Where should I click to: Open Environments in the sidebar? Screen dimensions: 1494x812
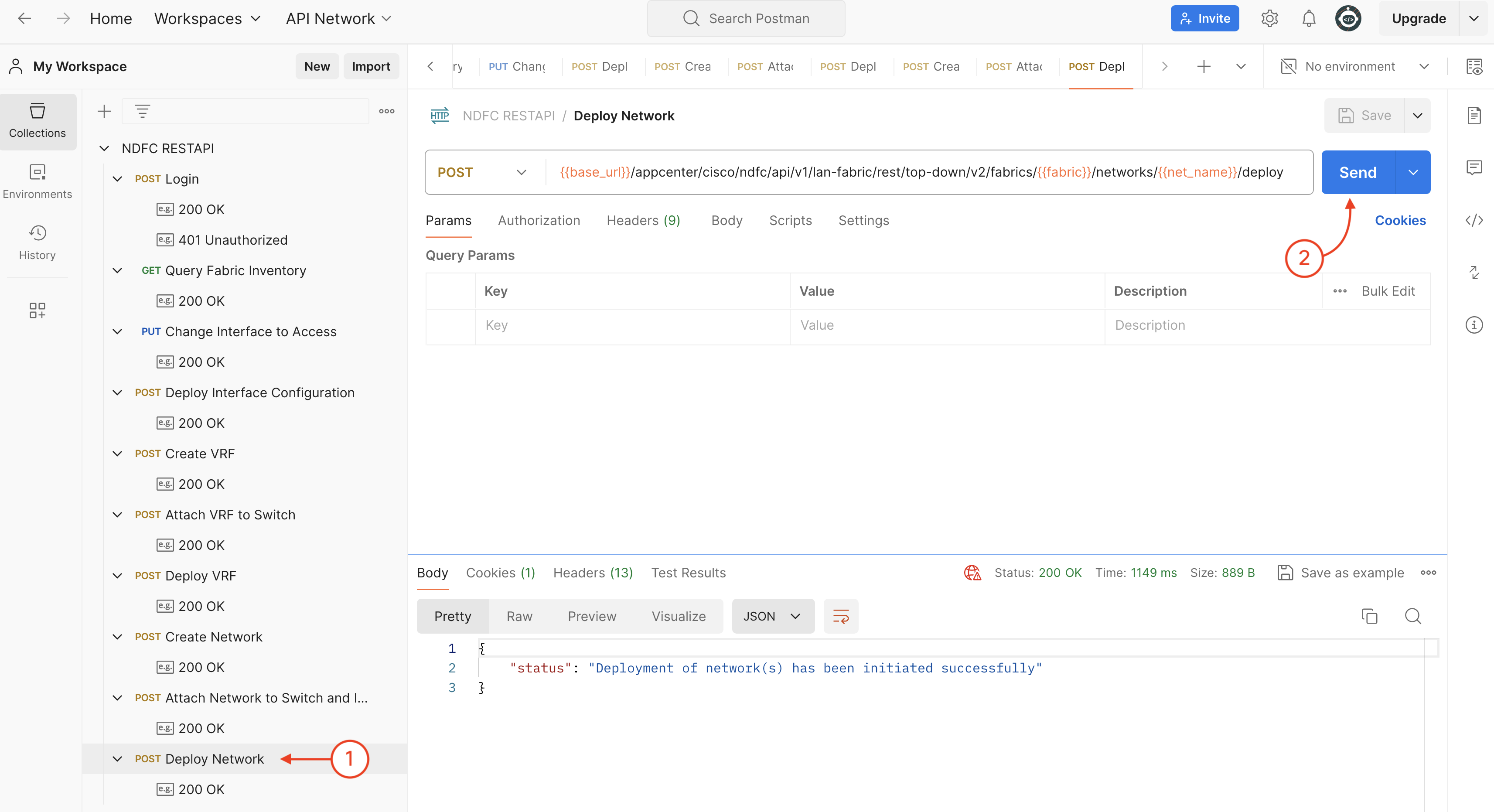pyautogui.click(x=38, y=181)
